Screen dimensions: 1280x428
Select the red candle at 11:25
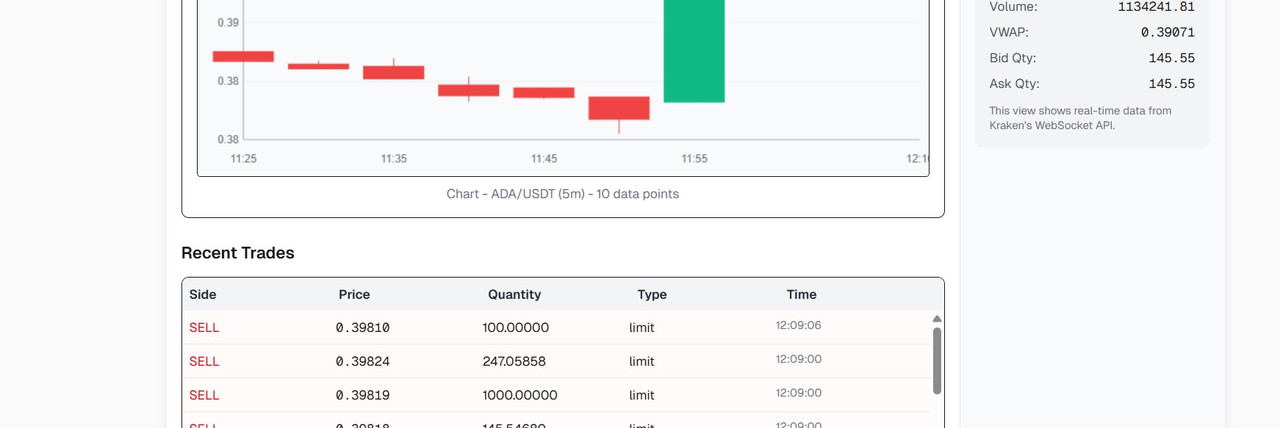(243, 57)
